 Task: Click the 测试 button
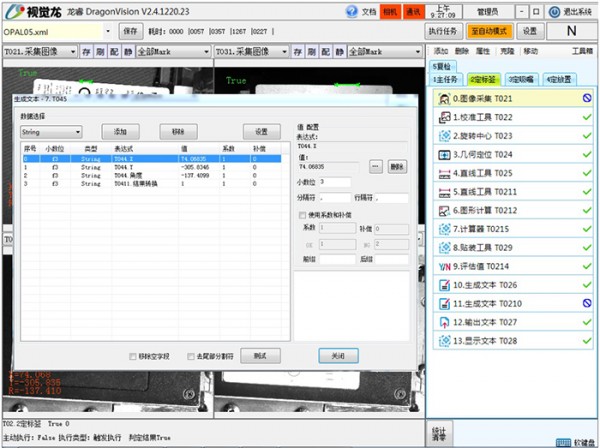[x=260, y=356]
